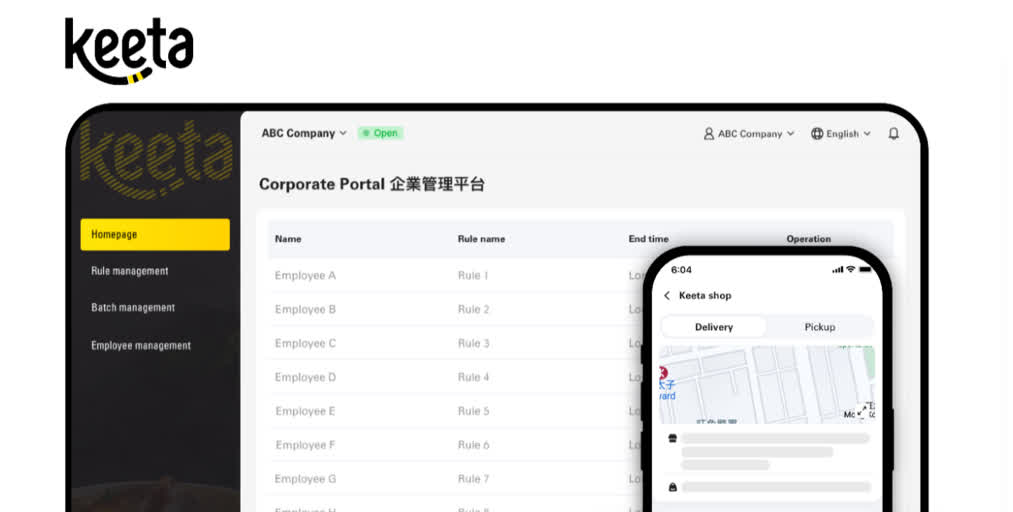Image resolution: width=1013 pixels, height=512 pixels.
Task: Click the Name column header
Action: (x=288, y=239)
